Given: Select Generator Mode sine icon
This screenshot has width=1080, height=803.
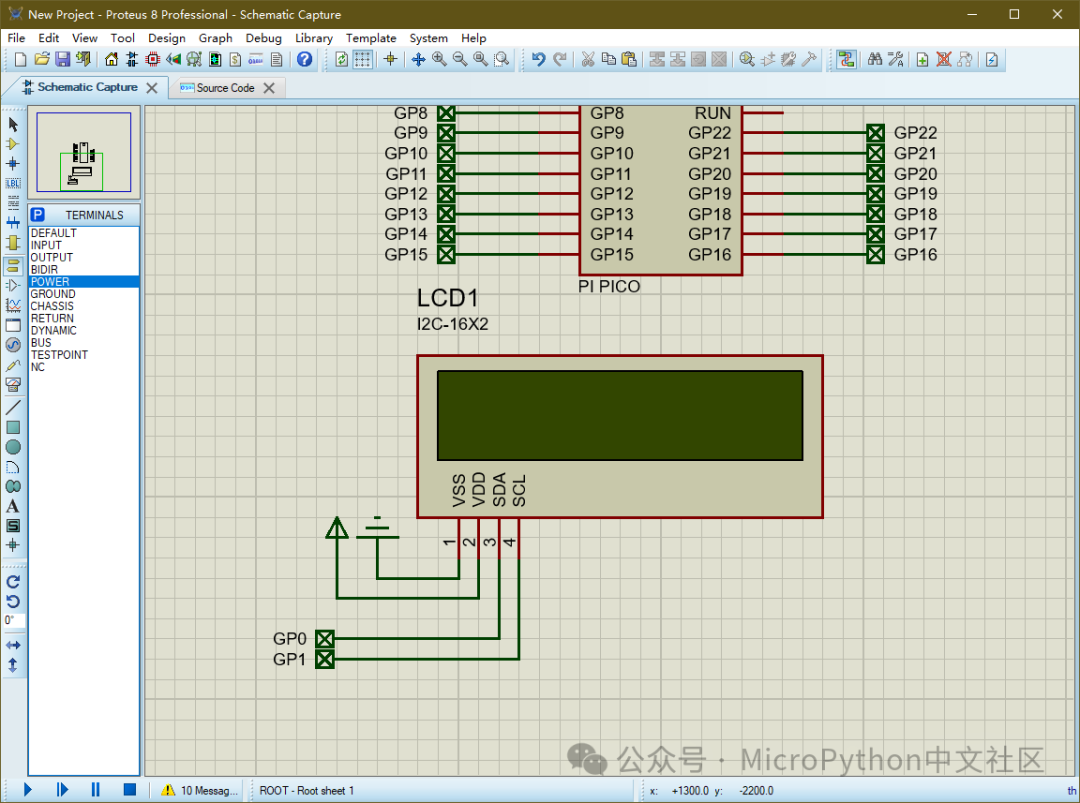Looking at the screenshot, I should pos(13,344).
